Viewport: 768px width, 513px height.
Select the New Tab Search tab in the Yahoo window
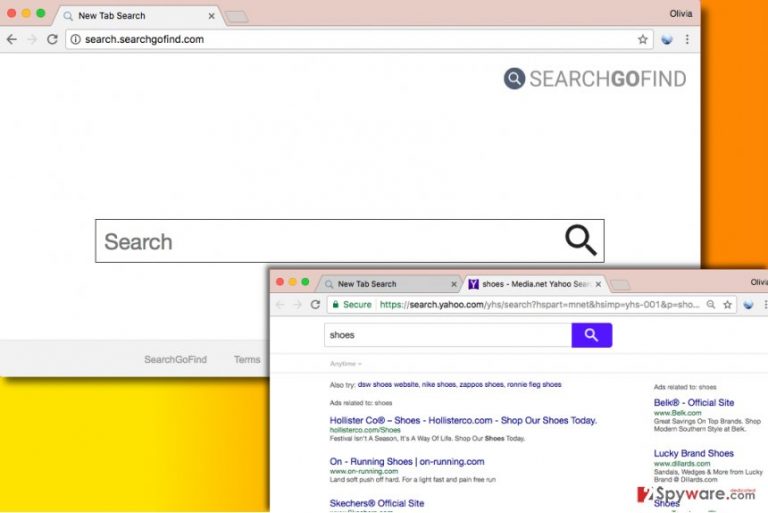(x=389, y=284)
